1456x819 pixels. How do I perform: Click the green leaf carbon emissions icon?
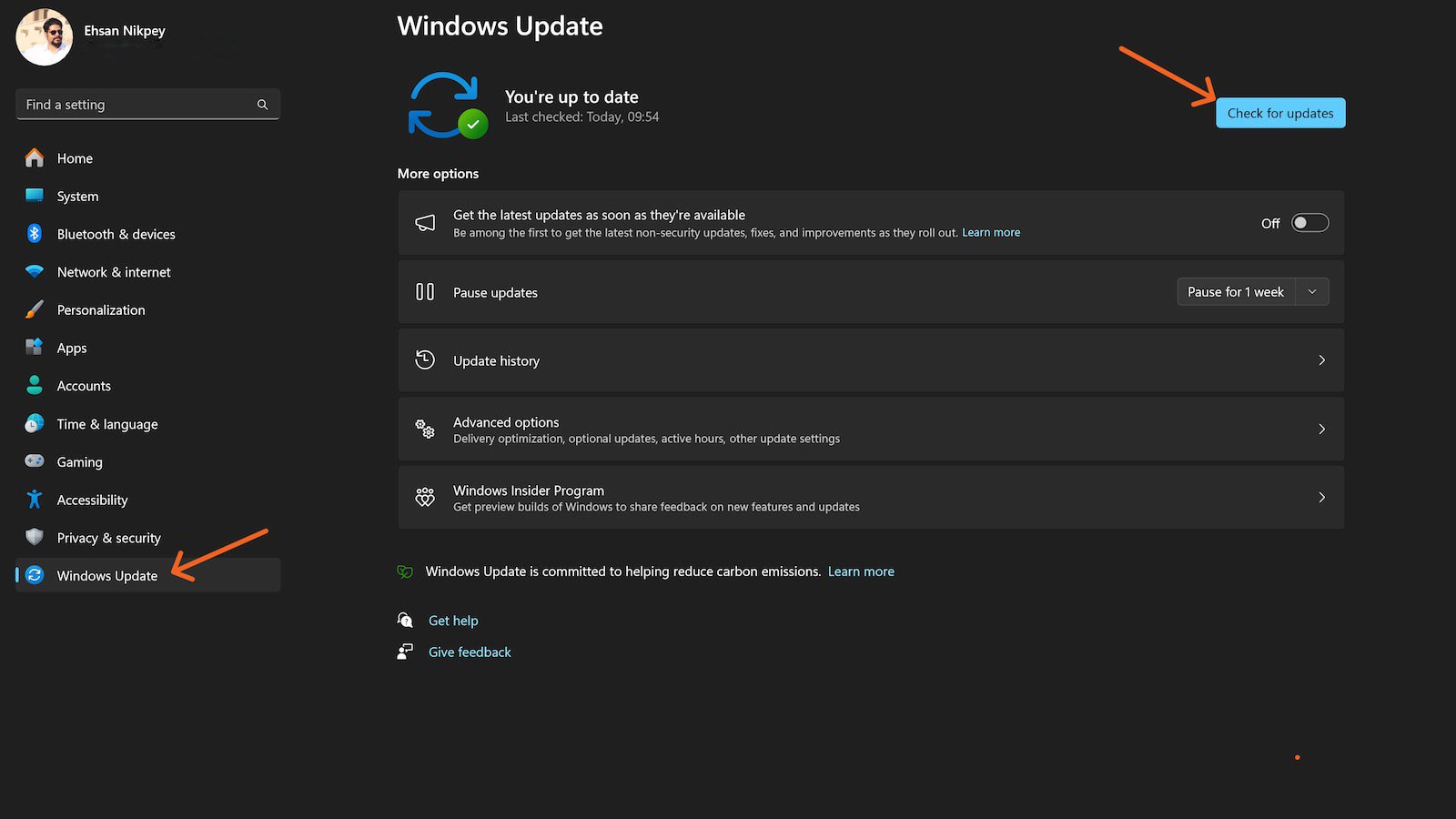[x=405, y=571]
